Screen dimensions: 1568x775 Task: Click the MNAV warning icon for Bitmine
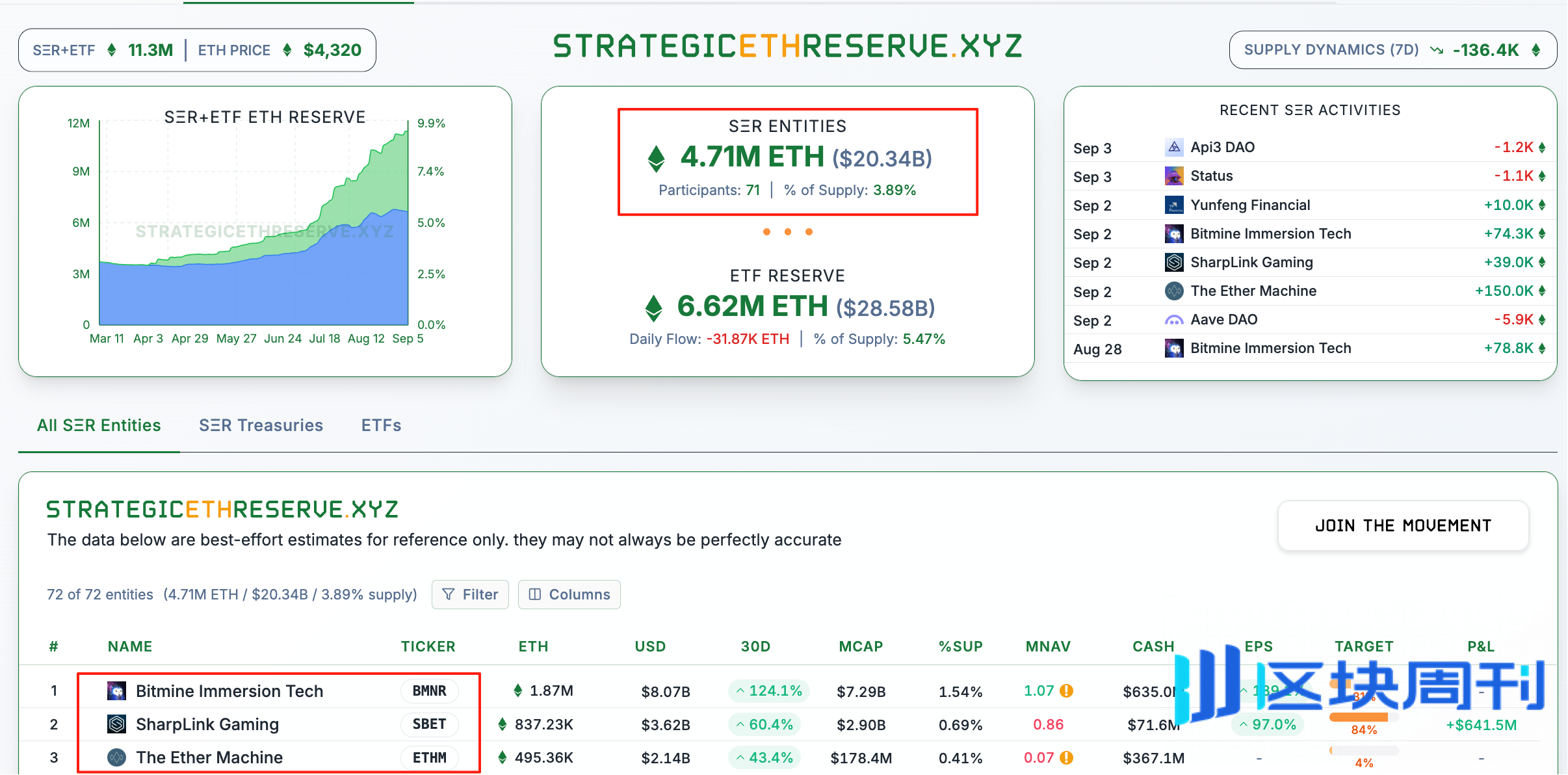[x=1066, y=690]
